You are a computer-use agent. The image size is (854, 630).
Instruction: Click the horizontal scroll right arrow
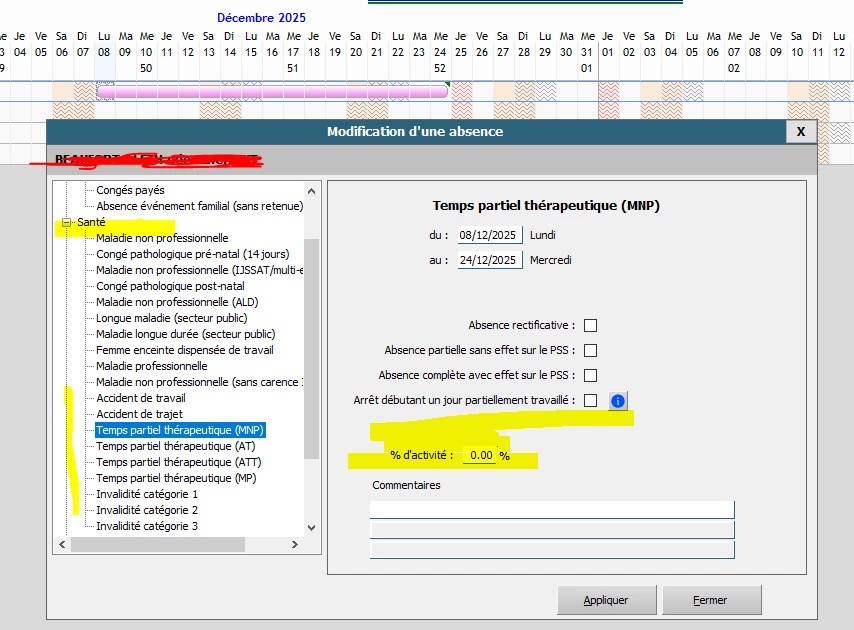point(295,545)
